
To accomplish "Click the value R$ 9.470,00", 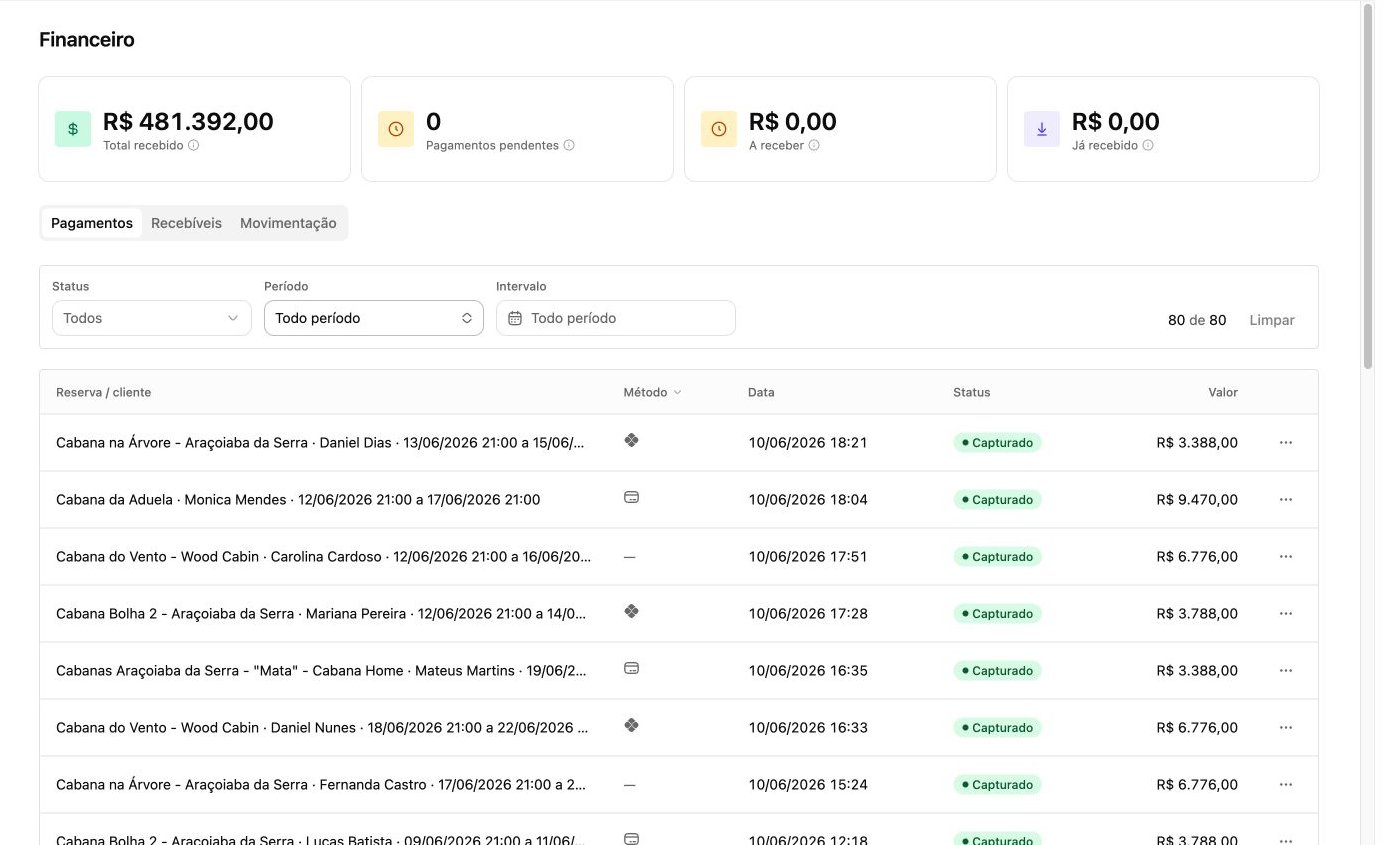I will 1197,499.
